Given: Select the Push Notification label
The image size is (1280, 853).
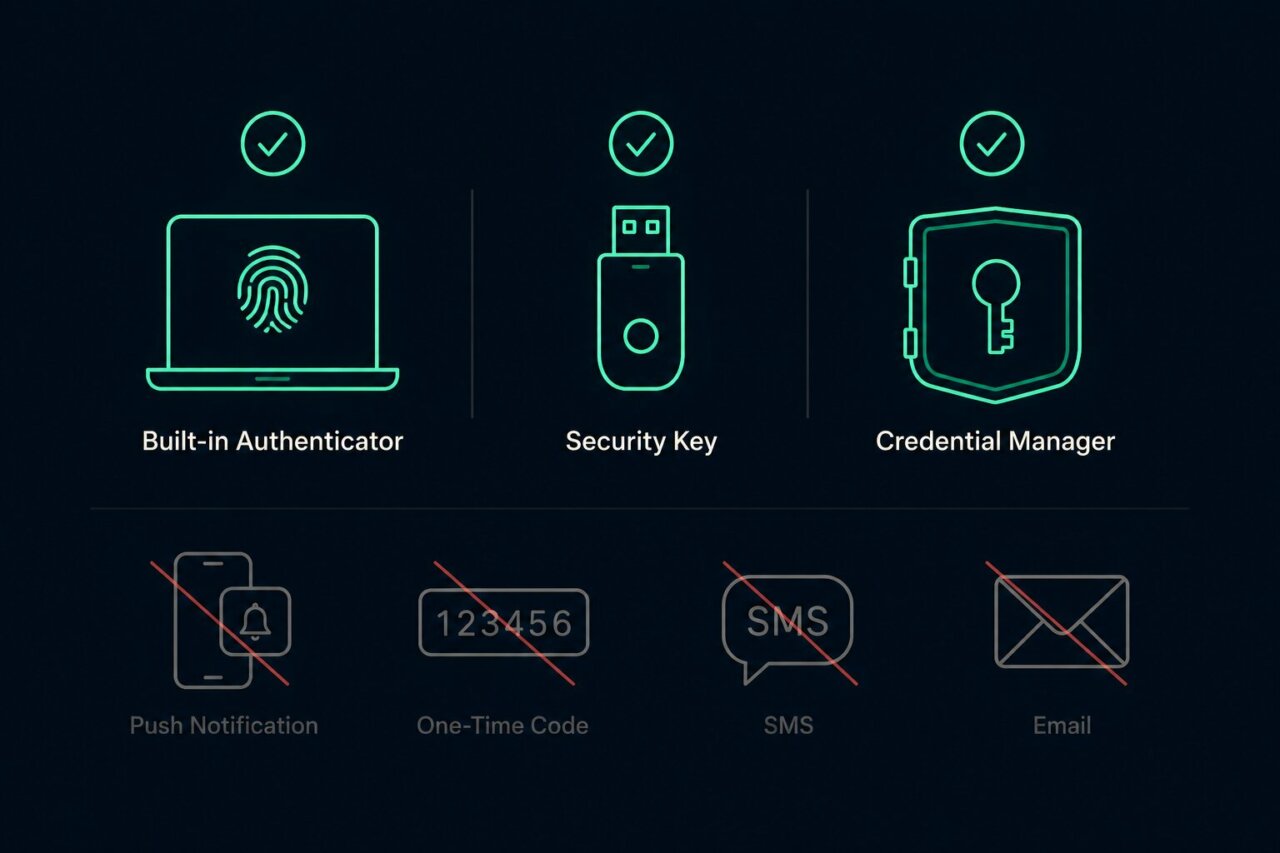Looking at the screenshot, I should pos(224,725).
